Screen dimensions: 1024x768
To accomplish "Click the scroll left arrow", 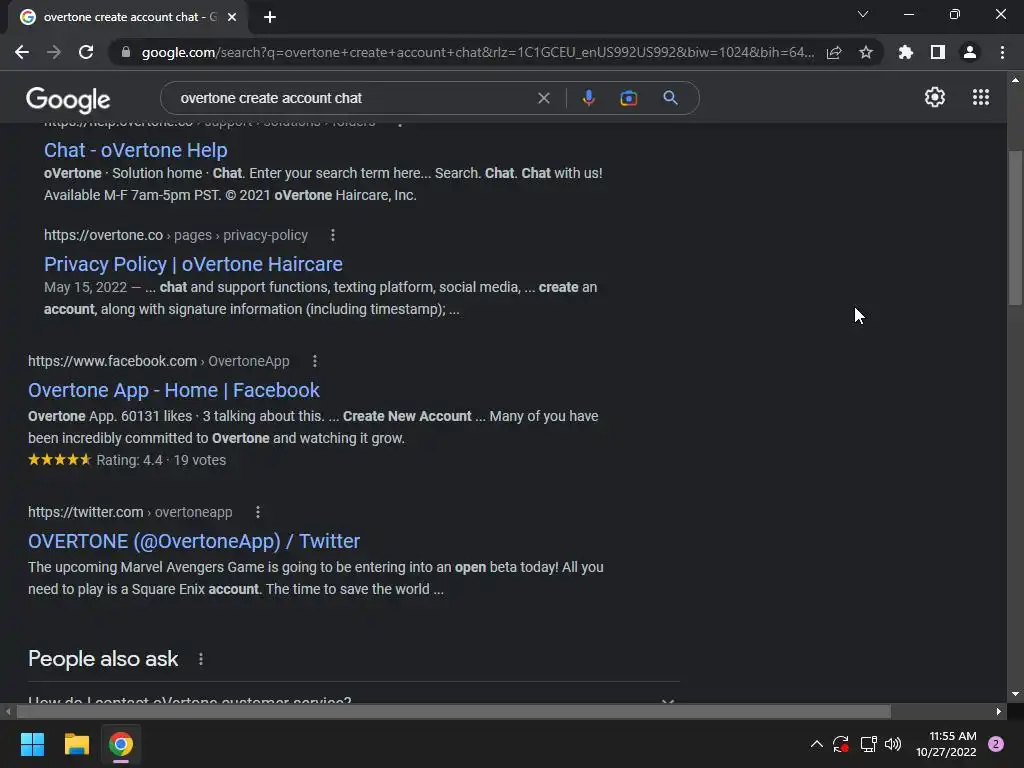I will pos(8,711).
